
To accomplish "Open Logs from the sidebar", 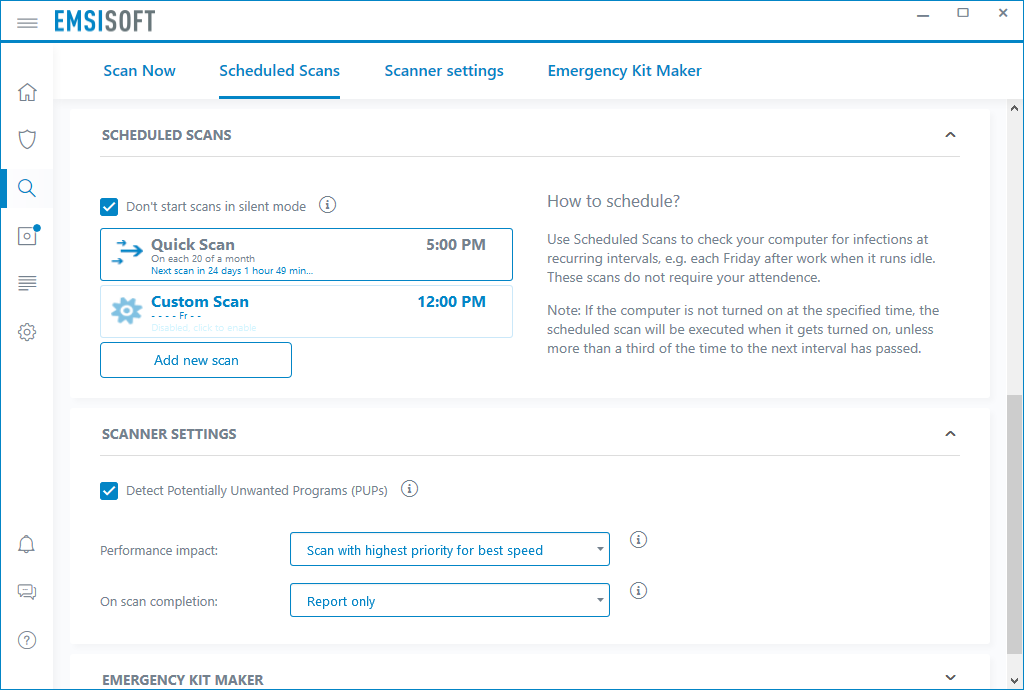I will click(x=27, y=283).
